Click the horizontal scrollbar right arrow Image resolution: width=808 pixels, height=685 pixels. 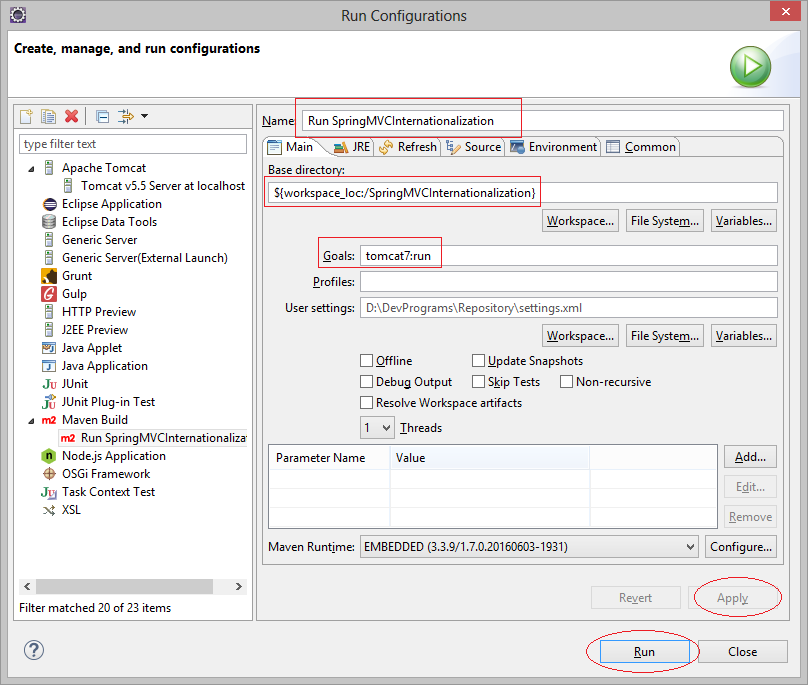(x=239, y=587)
